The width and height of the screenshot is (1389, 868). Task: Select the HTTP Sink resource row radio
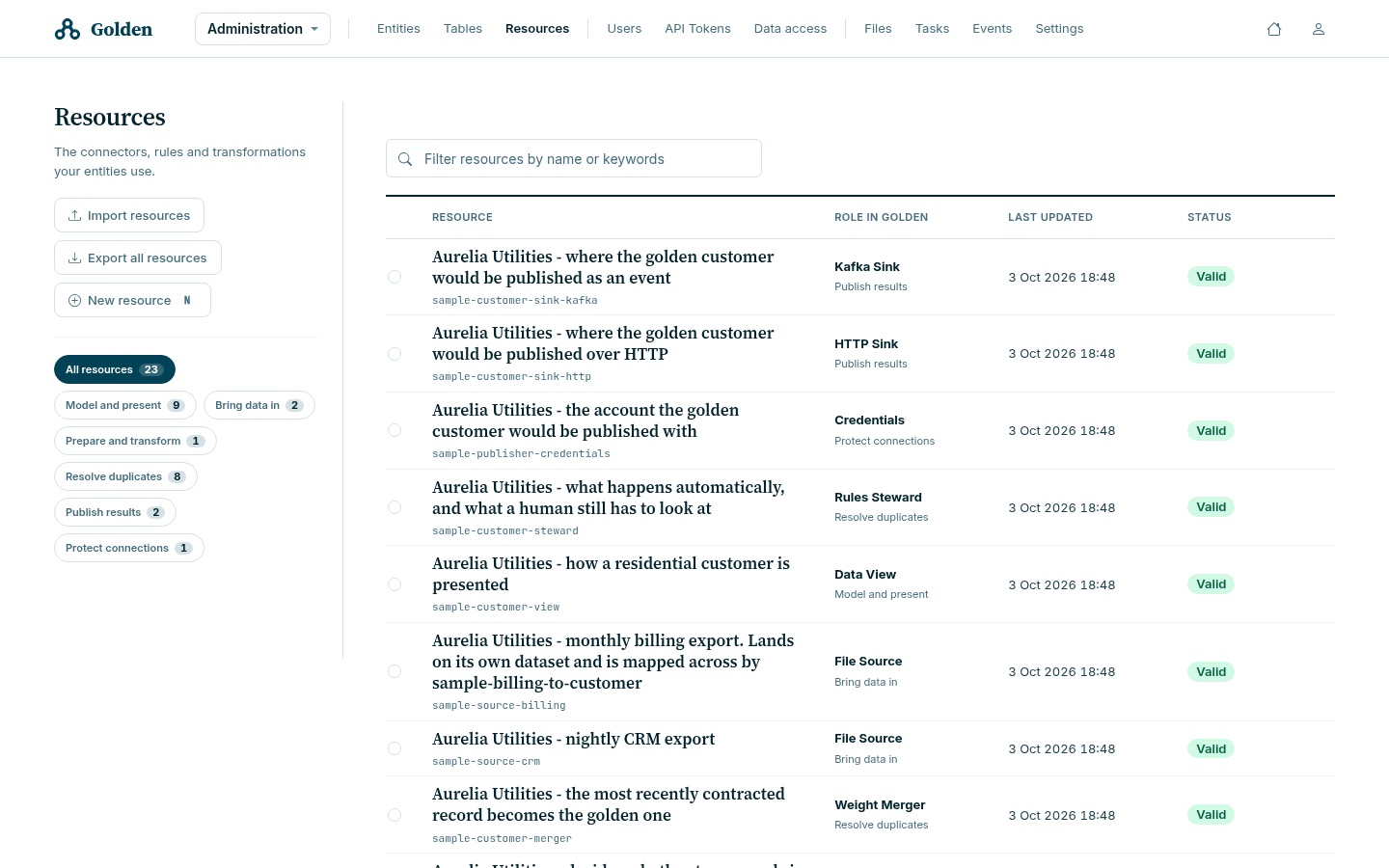395,354
